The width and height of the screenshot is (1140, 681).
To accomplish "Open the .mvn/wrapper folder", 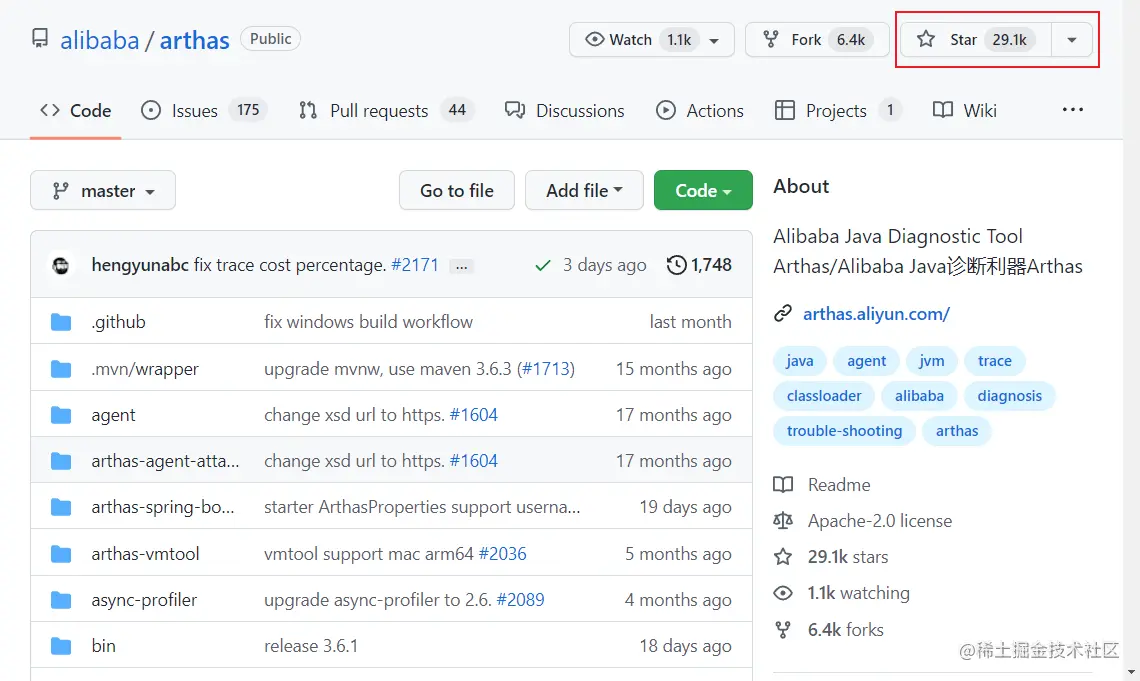I will tap(145, 369).
